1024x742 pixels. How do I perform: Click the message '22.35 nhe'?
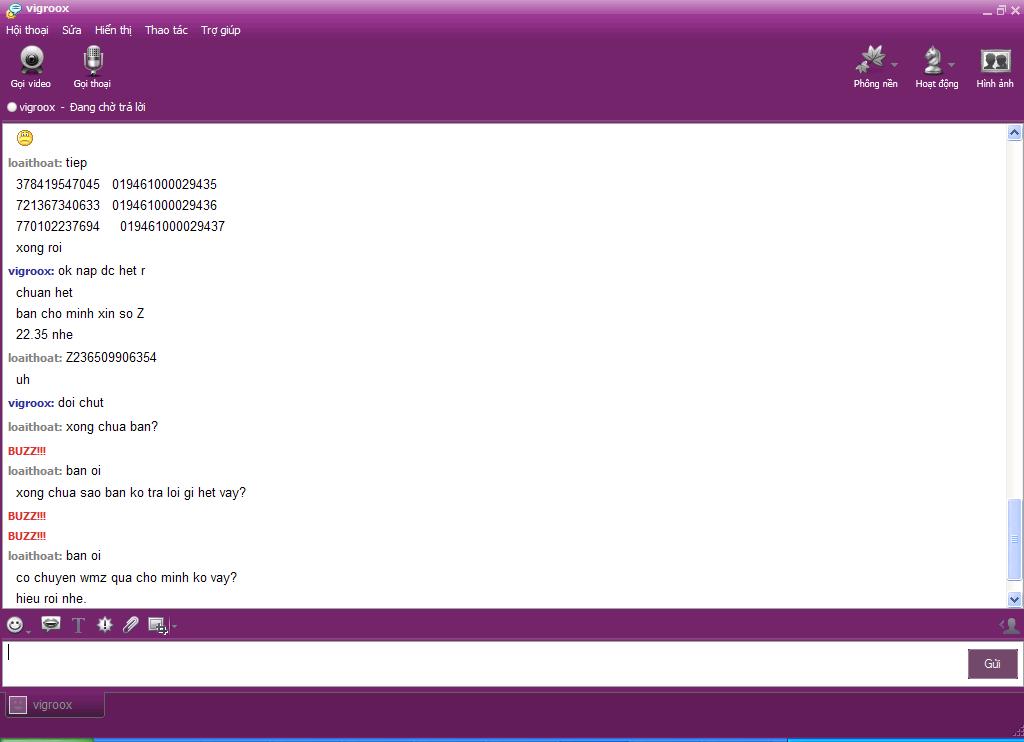[x=44, y=334]
